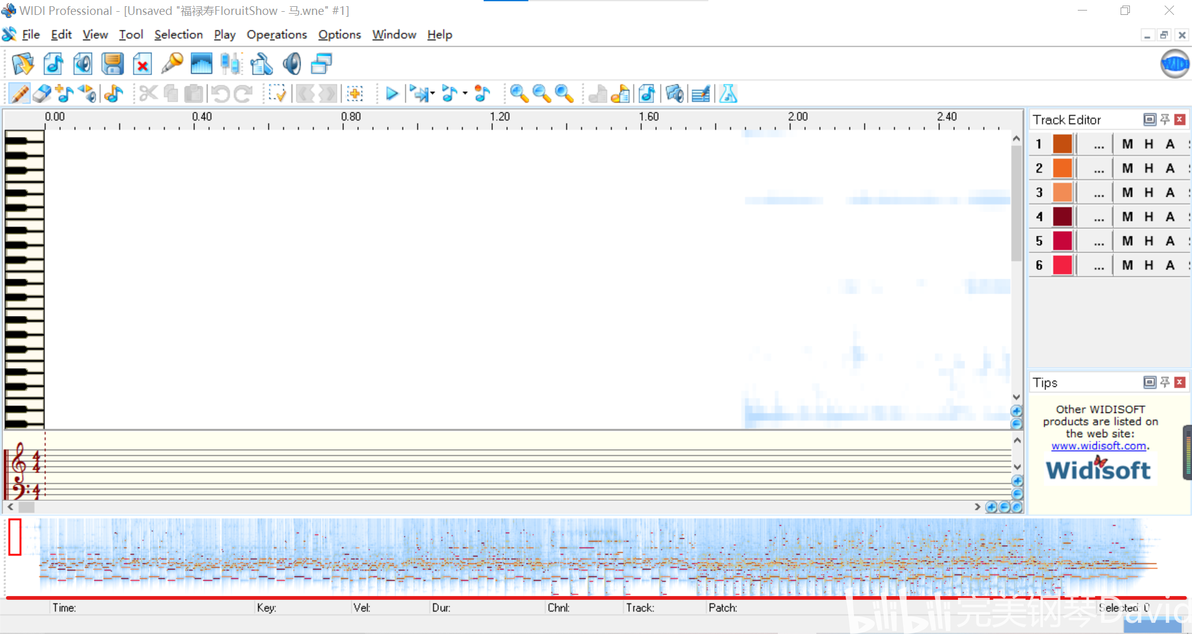The image size is (1192, 634).
Task: Click the open audio file speaker icon
Action: pyautogui.click(x=83, y=64)
